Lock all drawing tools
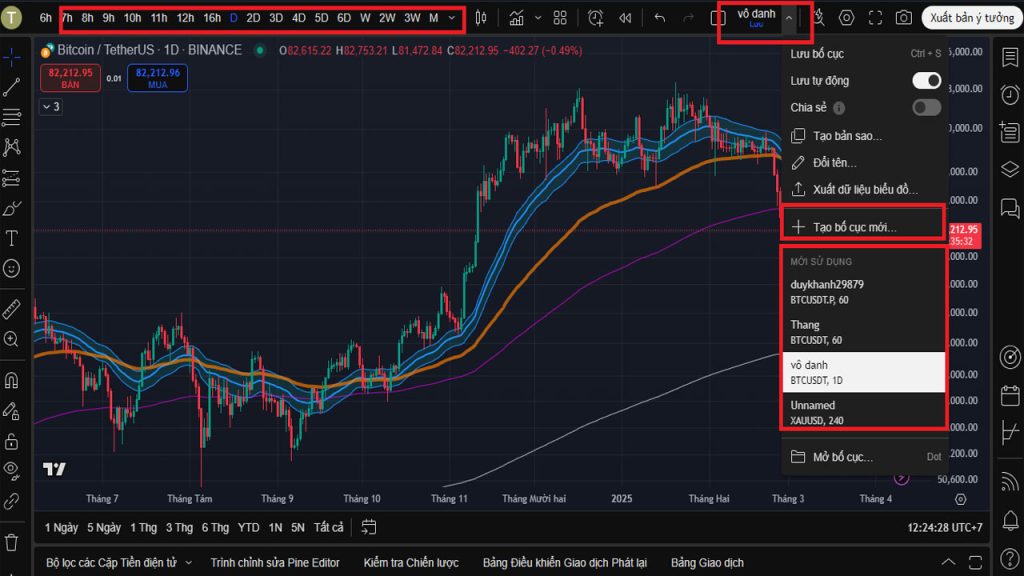The height and width of the screenshot is (576, 1024). click(12, 441)
